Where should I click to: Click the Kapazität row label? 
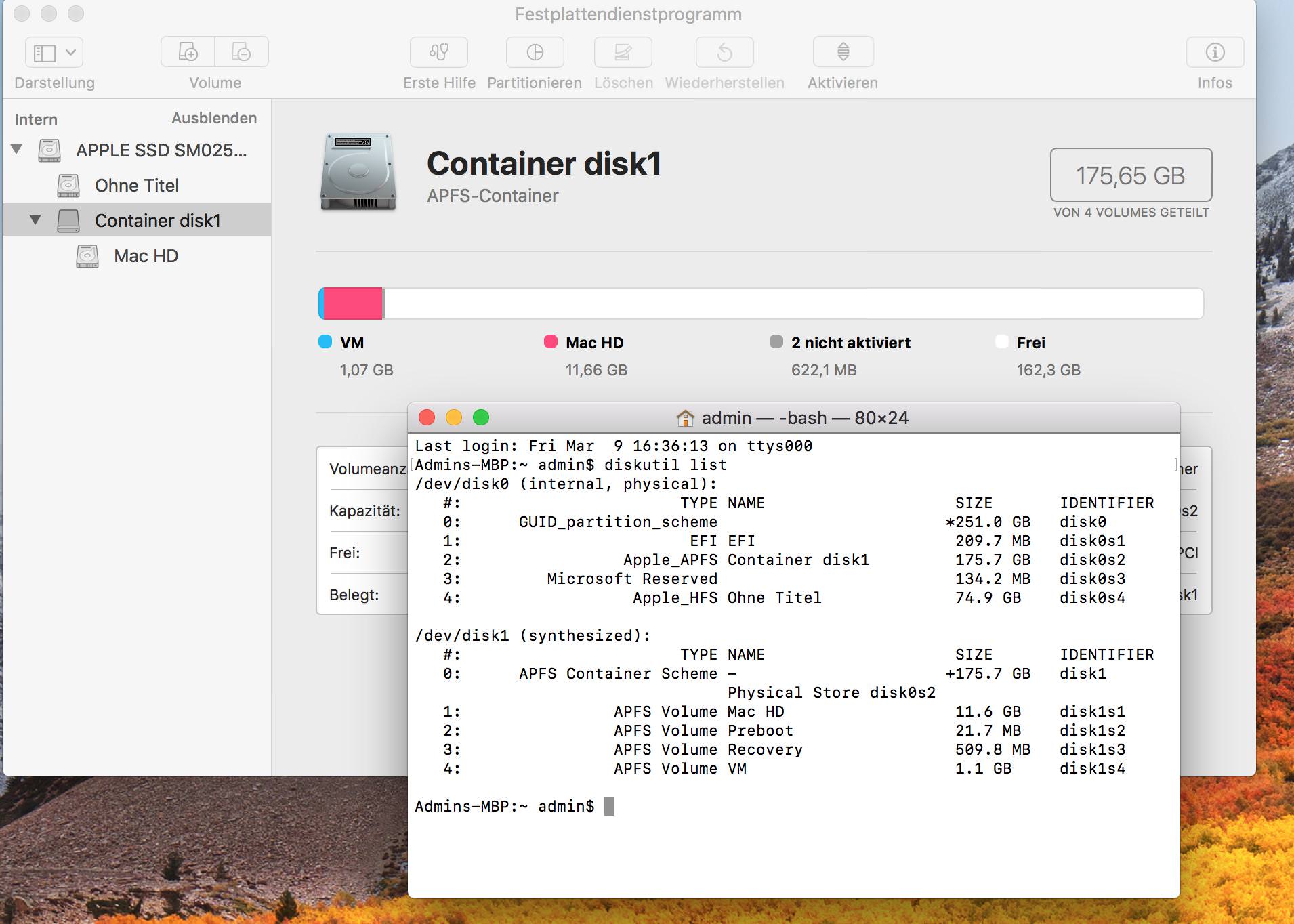tap(364, 511)
